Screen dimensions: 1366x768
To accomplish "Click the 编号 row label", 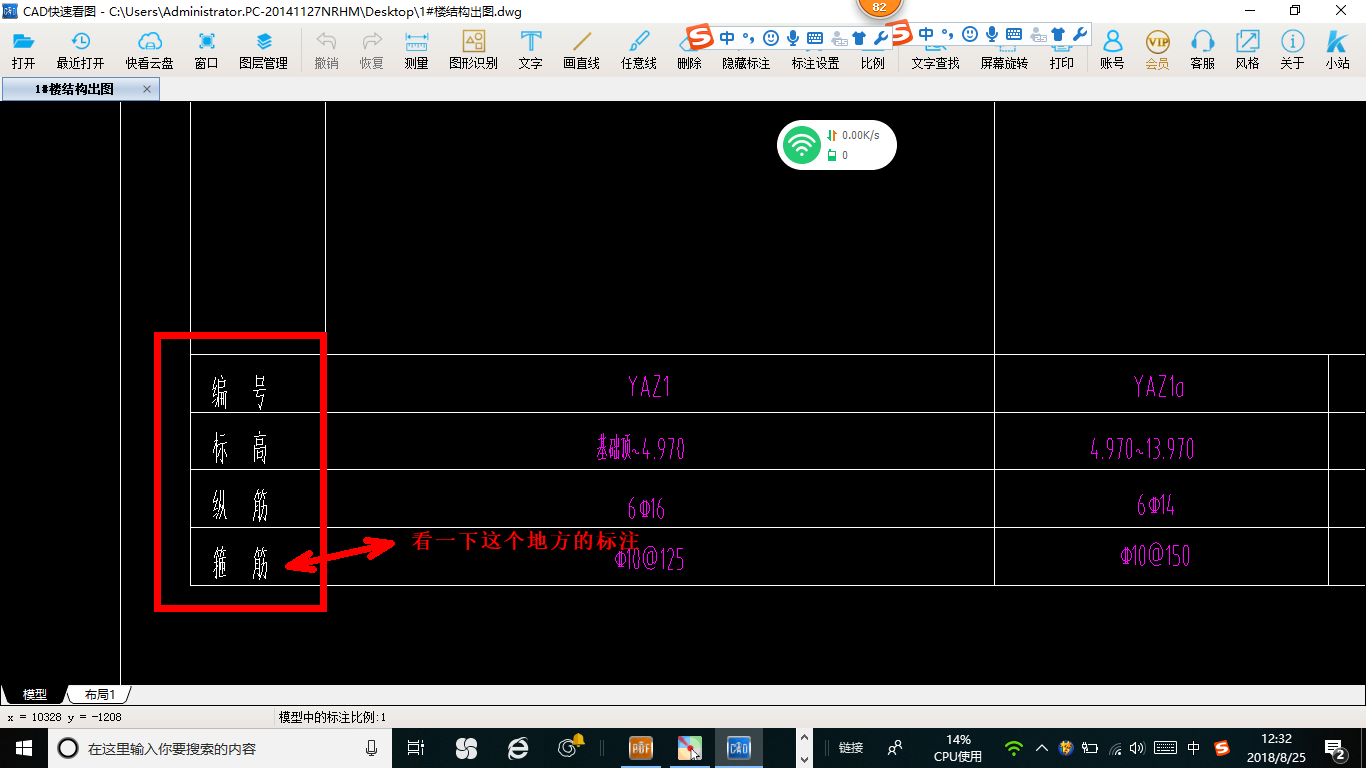I will coord(239,393).
